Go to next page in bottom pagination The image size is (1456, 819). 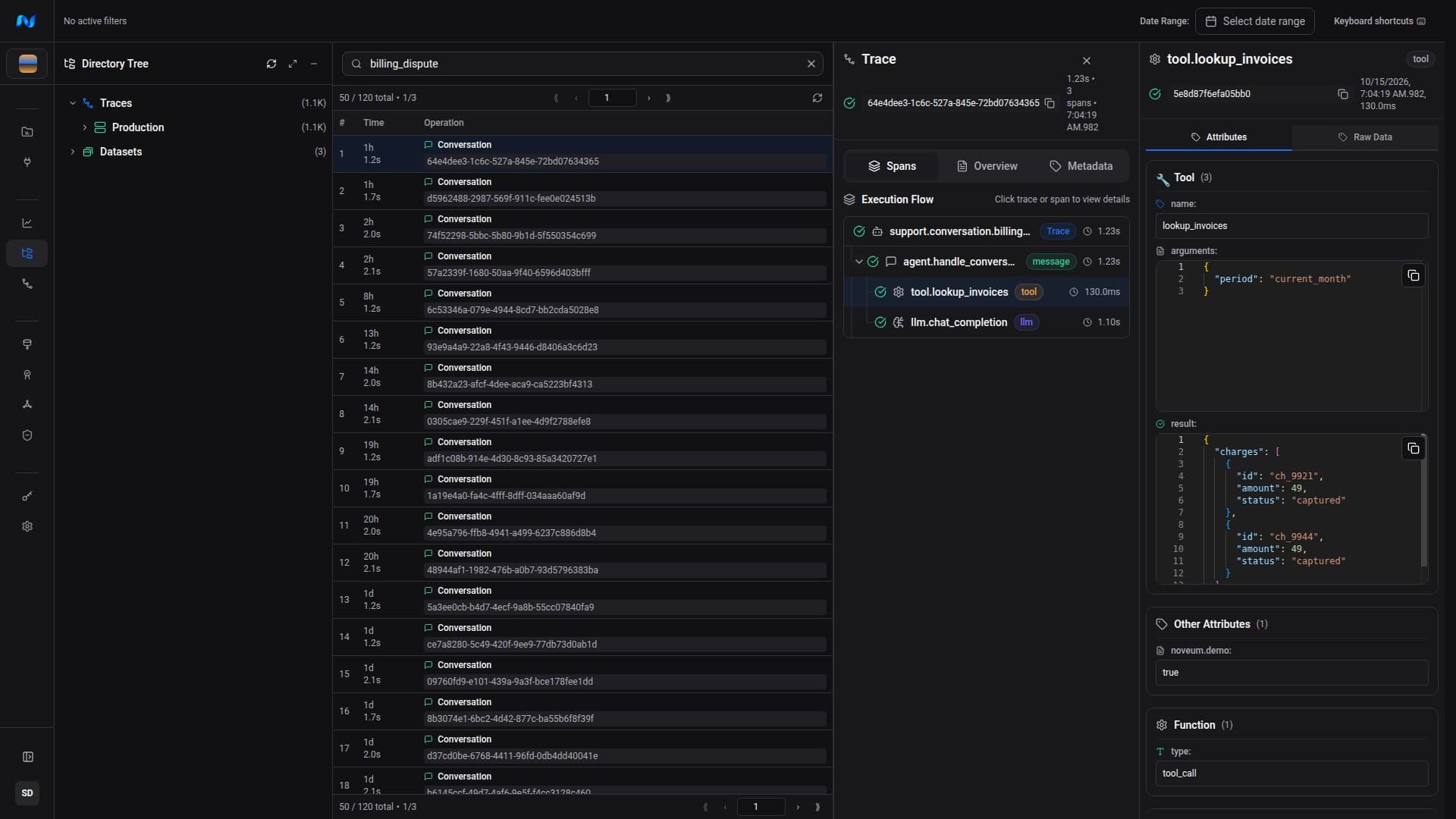tap(798, 807)
